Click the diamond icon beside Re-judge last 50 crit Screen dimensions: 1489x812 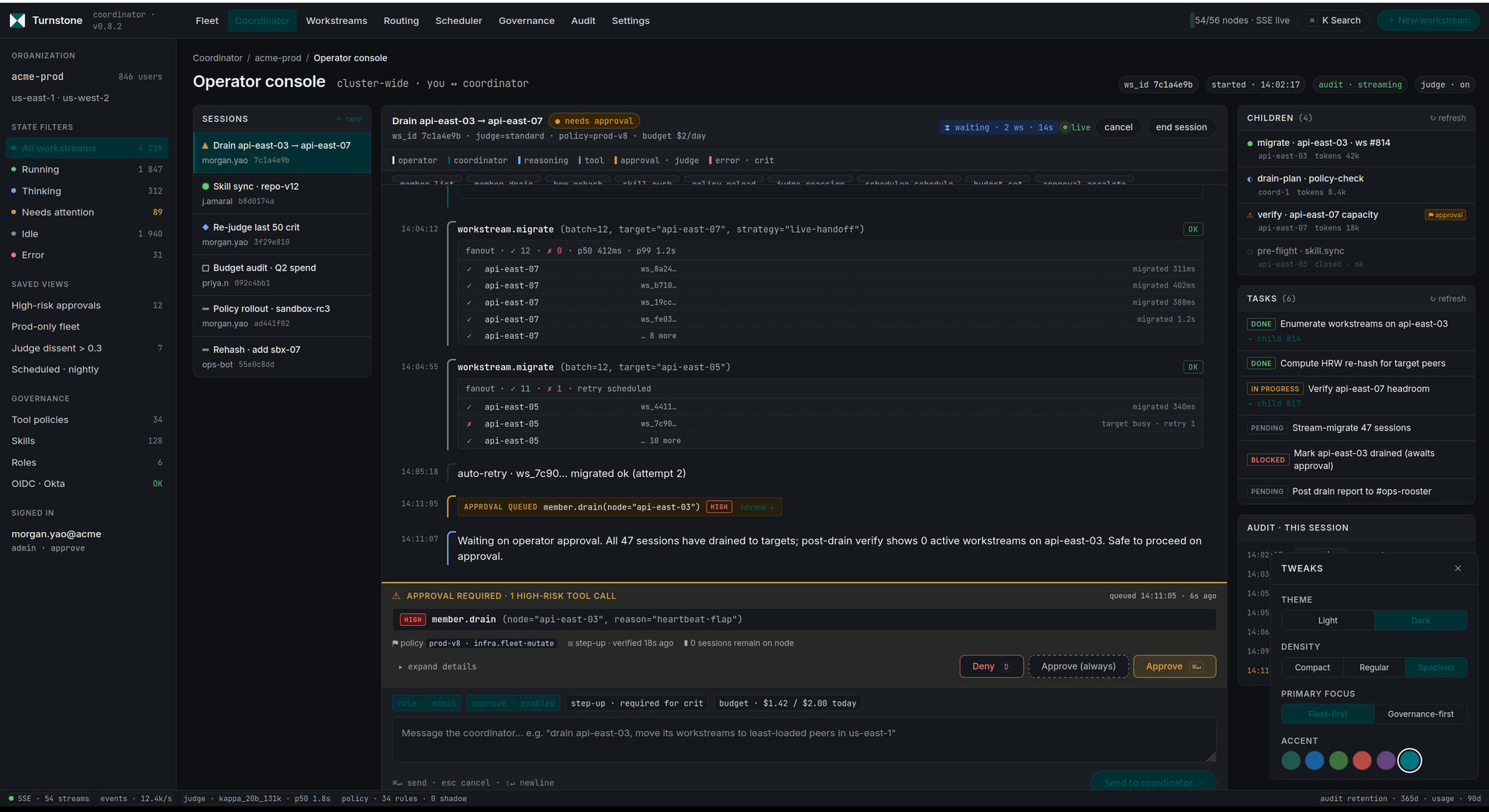(206, 227)
